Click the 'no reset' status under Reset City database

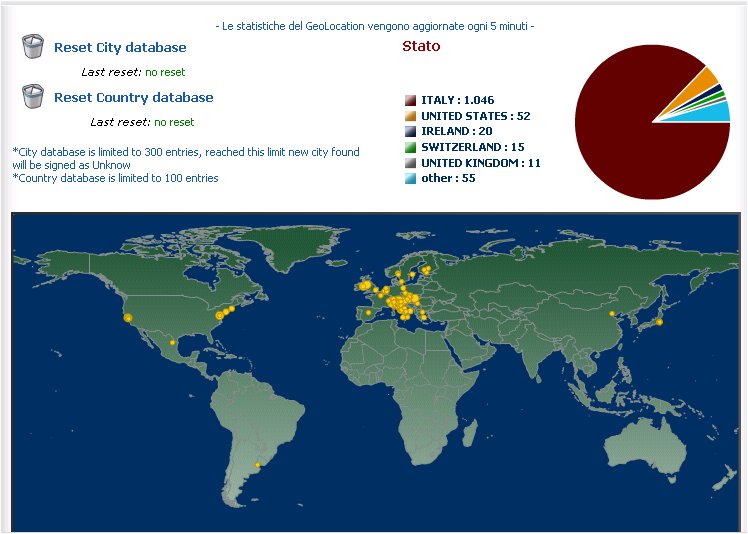(x=165, y=72)
